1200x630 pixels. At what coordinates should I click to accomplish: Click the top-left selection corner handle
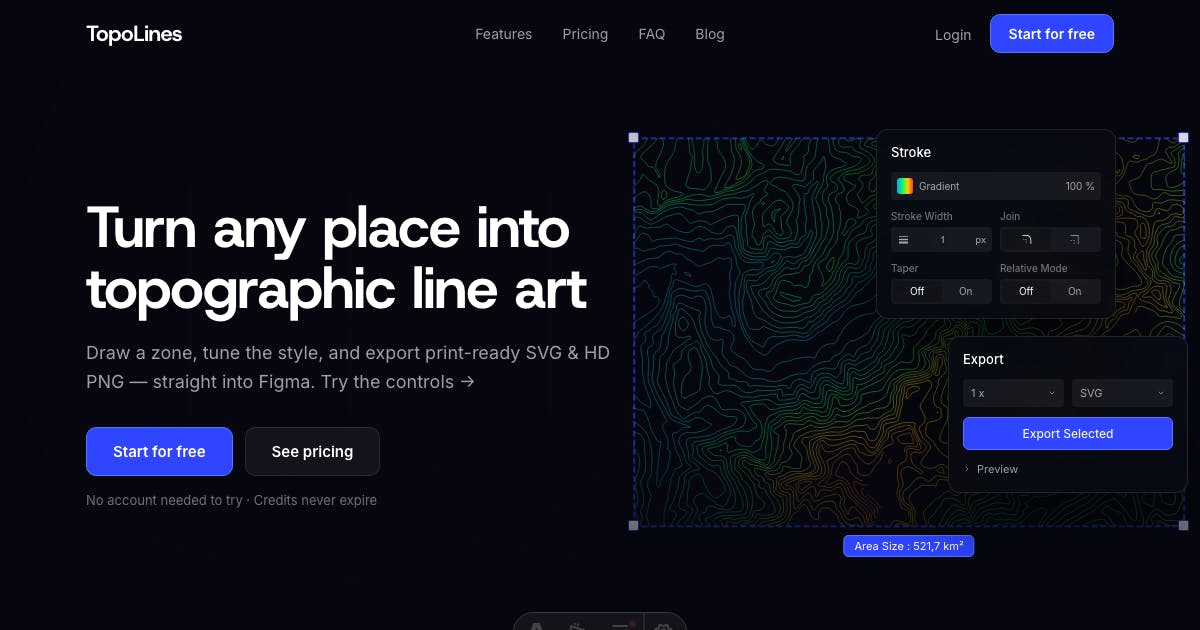point(633,137)
